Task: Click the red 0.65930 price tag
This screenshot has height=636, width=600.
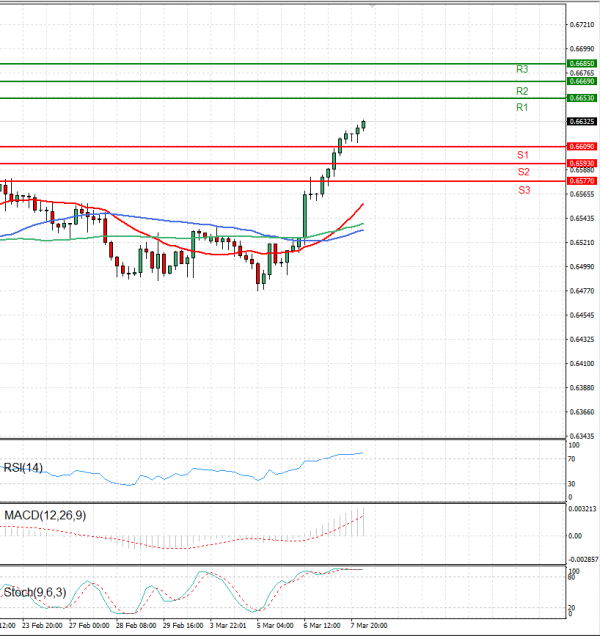Action: point(582,163)
